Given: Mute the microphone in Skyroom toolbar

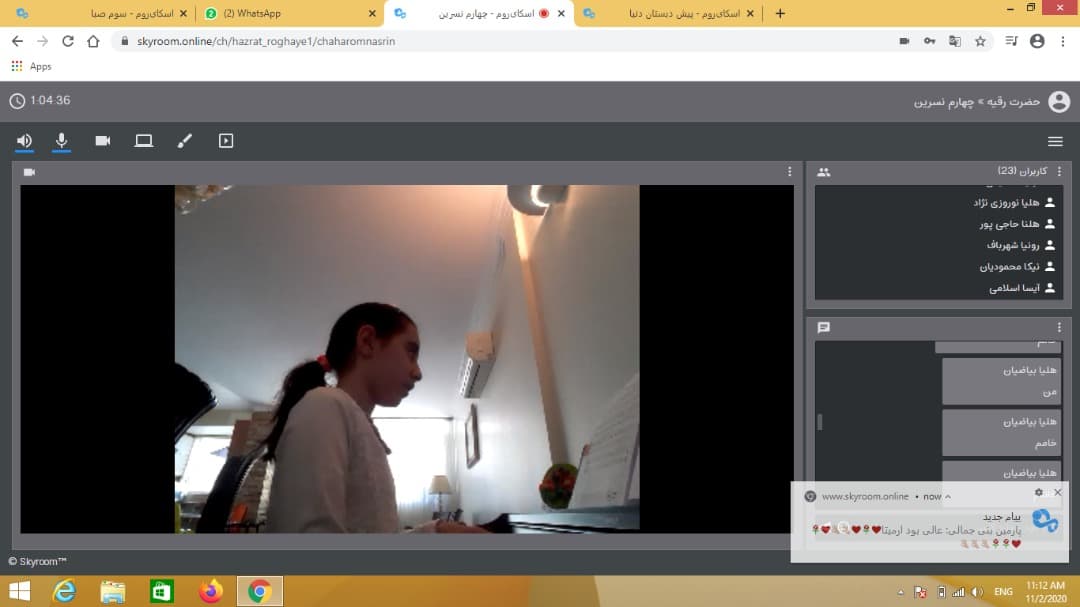Looking at the screenshot, I should pos(62,141).
